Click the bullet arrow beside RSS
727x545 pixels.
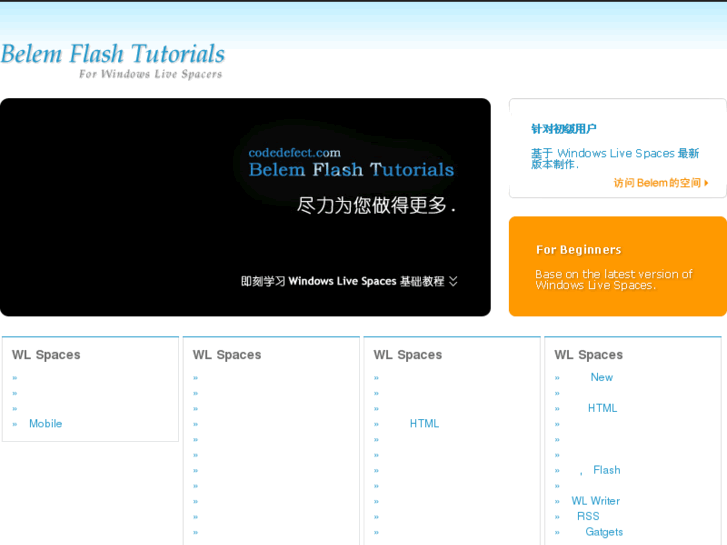click(x=557, y=517)
